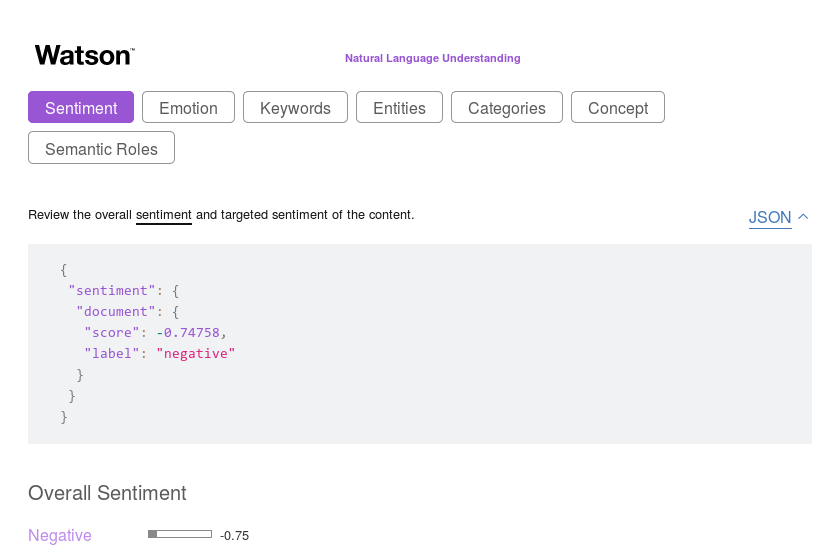This screenshot has width=836, height=557.
Task: Click the chevron next to JSON
Action: (803, 216)
